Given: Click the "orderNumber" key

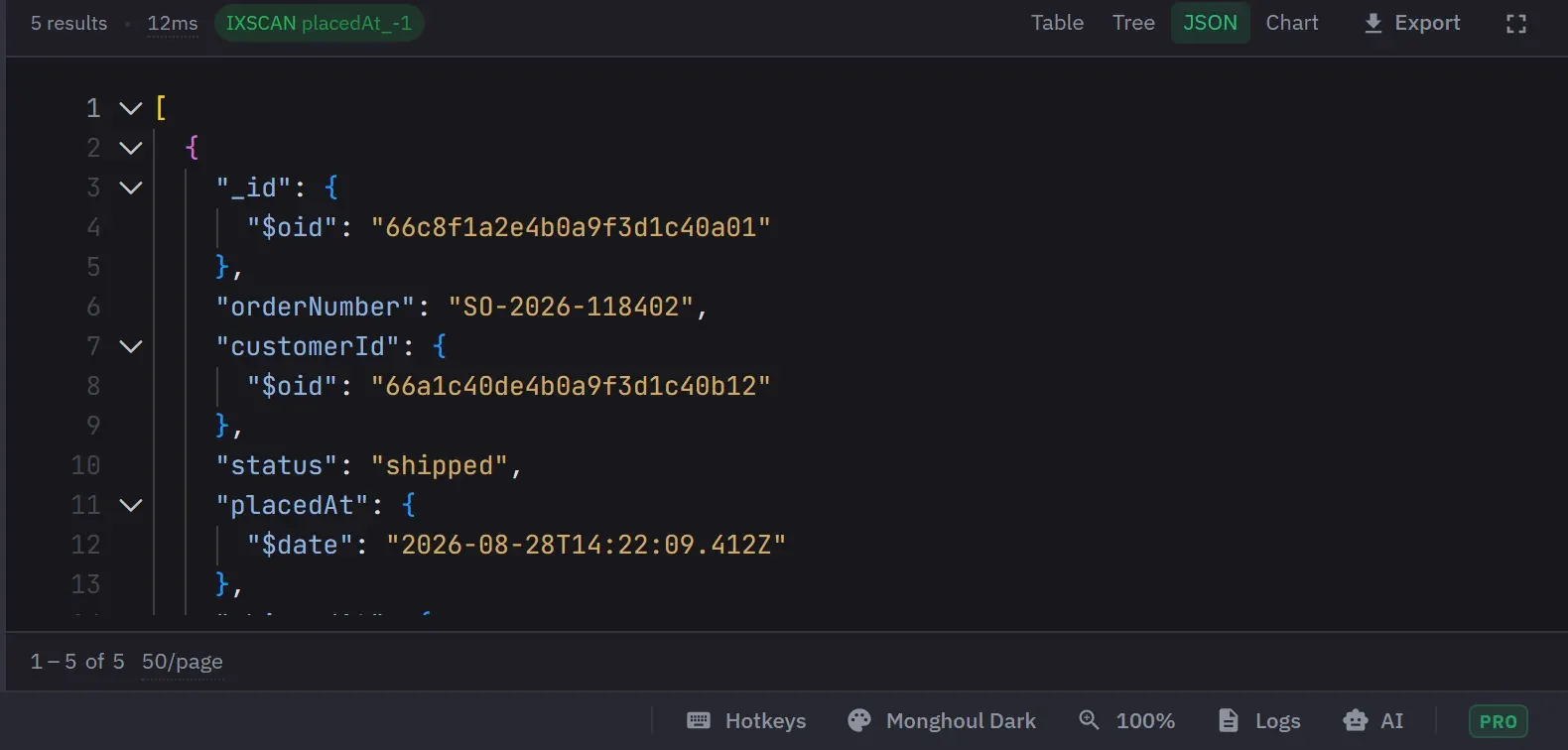Looking at the screenshot, I should 316,307.
